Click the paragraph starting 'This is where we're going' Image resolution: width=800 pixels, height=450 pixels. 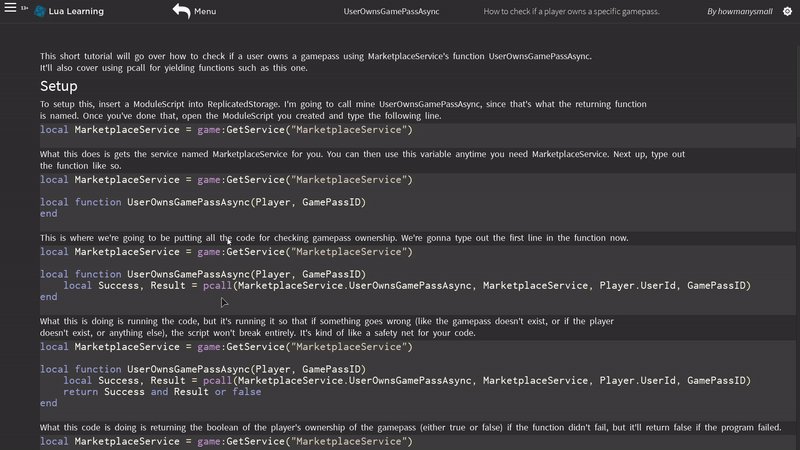[x=334, y=238]
